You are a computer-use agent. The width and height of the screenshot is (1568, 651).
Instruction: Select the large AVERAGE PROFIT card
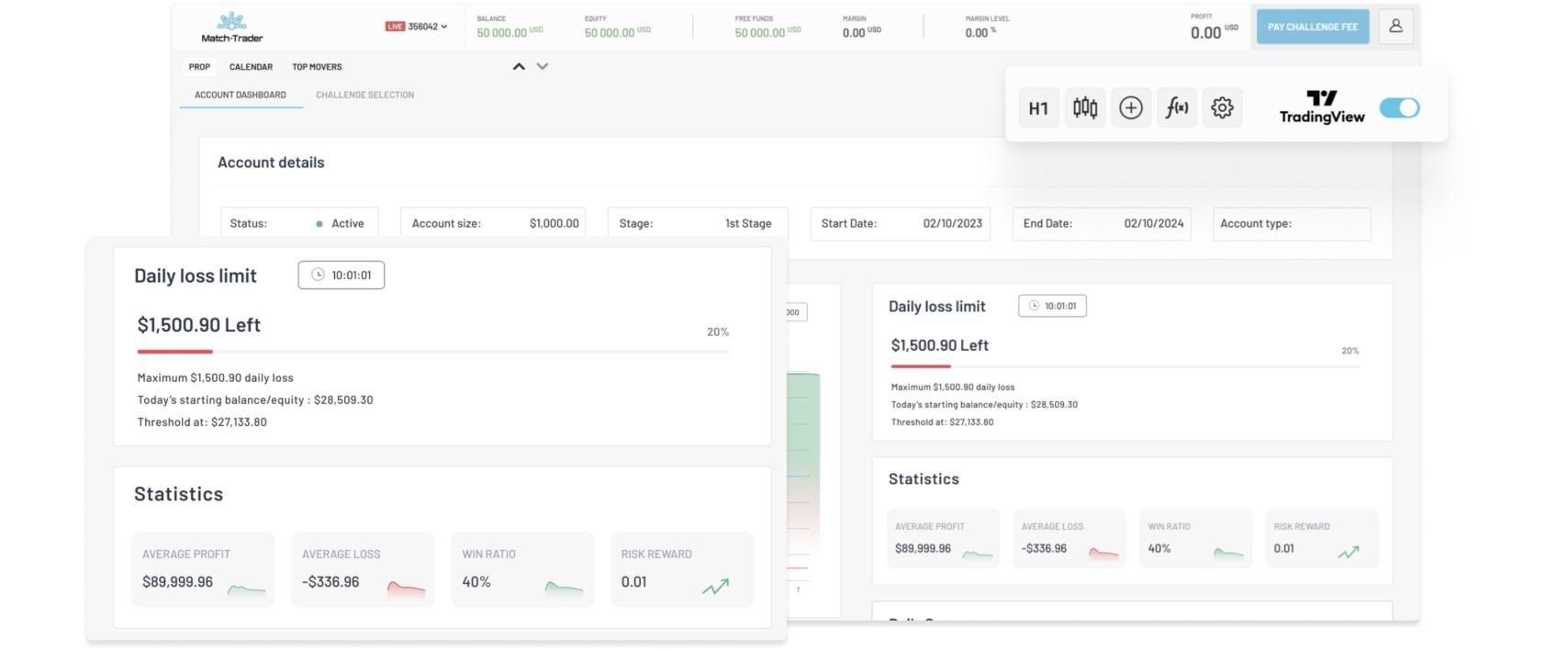203,569
